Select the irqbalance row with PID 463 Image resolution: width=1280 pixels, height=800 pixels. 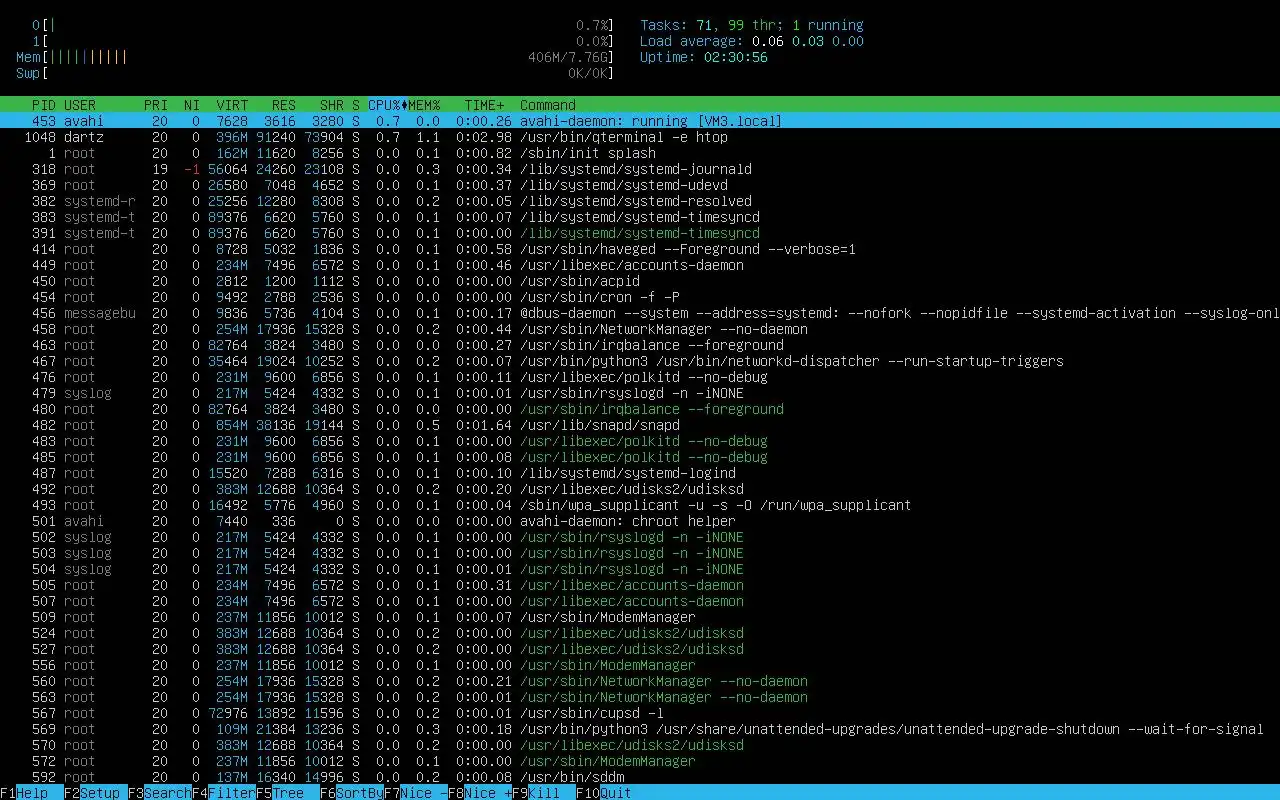640,345
